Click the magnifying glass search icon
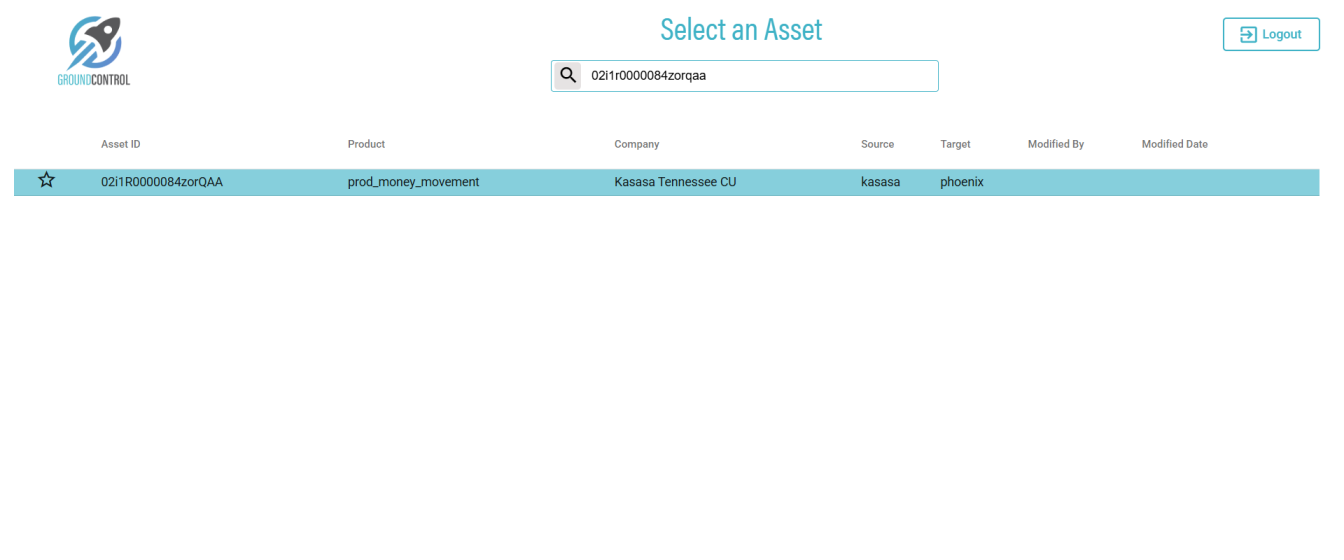Screen dimensions: 1344x560 point(568,75)
